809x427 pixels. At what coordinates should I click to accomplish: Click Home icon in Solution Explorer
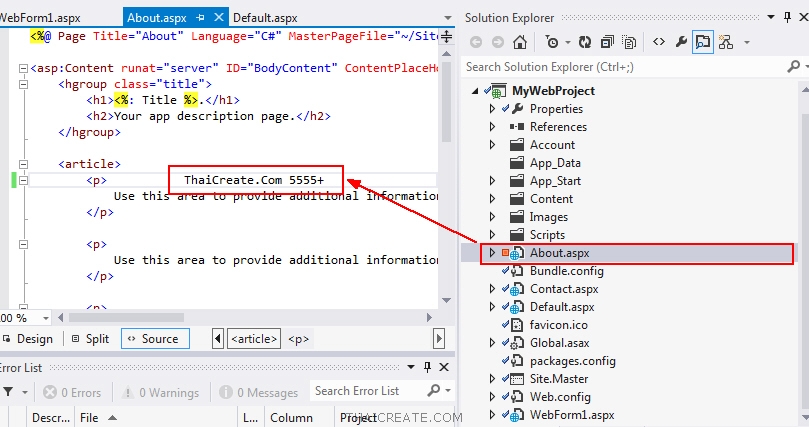[x=520, y=42]
